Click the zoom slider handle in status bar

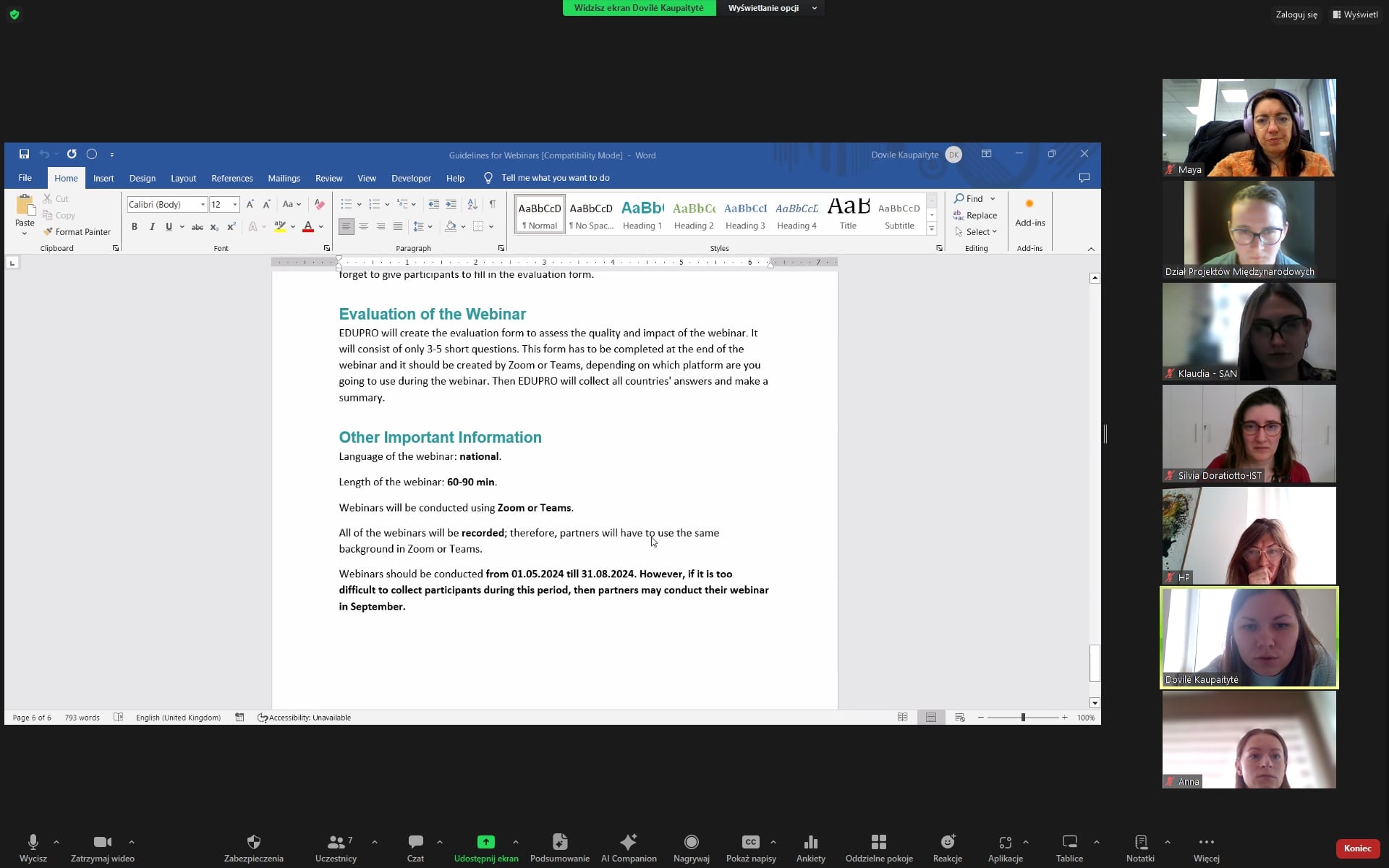1023,718
